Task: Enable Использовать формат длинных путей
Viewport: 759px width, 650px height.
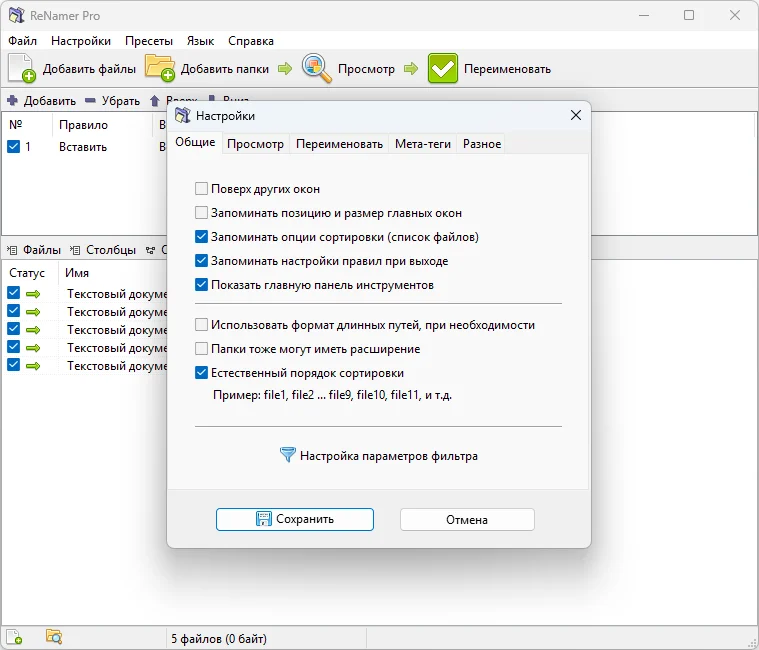Action: click(x=201, y=324)
